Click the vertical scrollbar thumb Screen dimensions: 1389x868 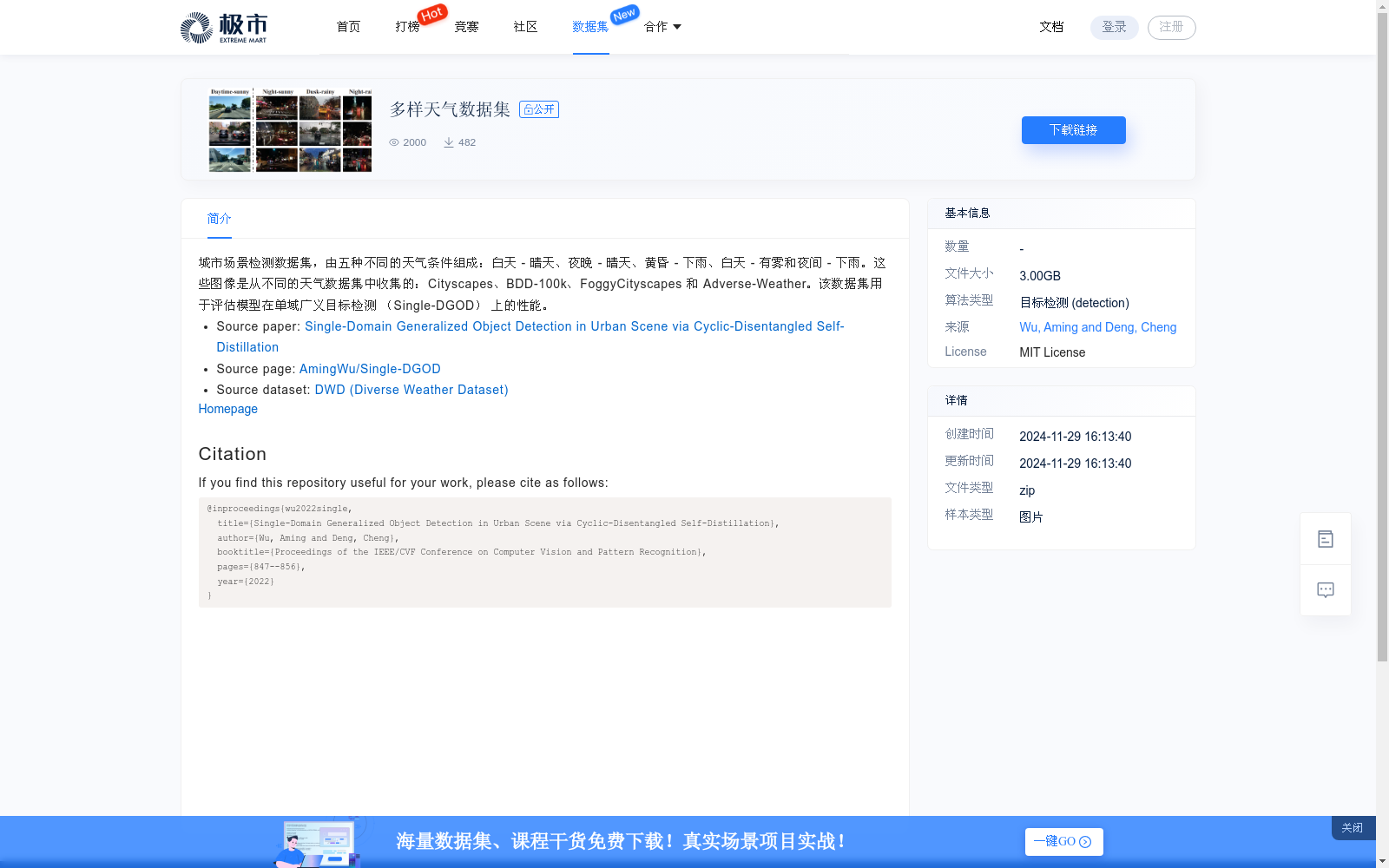click(x=1382, y=338)
